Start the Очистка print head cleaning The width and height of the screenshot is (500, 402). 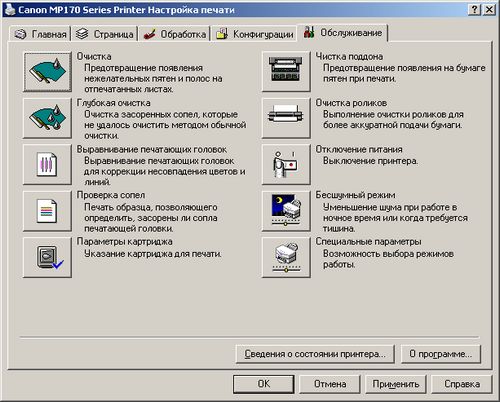tap(47, 71)
